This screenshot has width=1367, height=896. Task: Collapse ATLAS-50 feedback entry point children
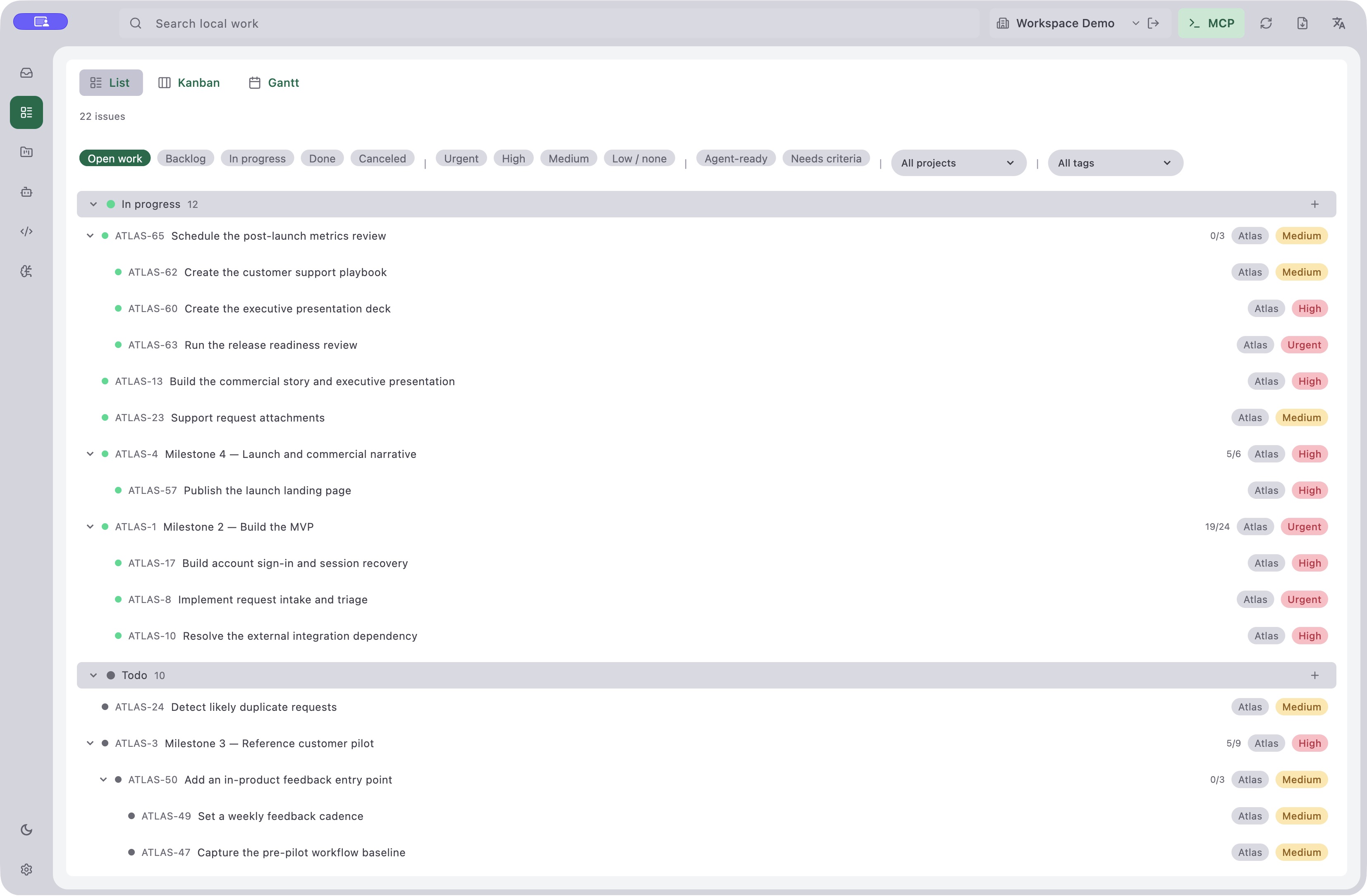tap(103, 780)
